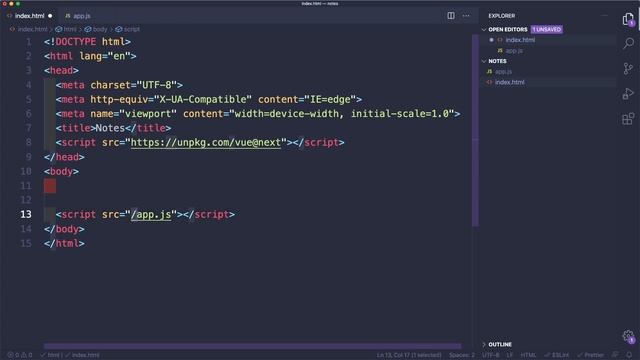The height and width of the screenshot is (360, 640).
Task: Click the notifications bell in status bar
Action: (629, 355)
